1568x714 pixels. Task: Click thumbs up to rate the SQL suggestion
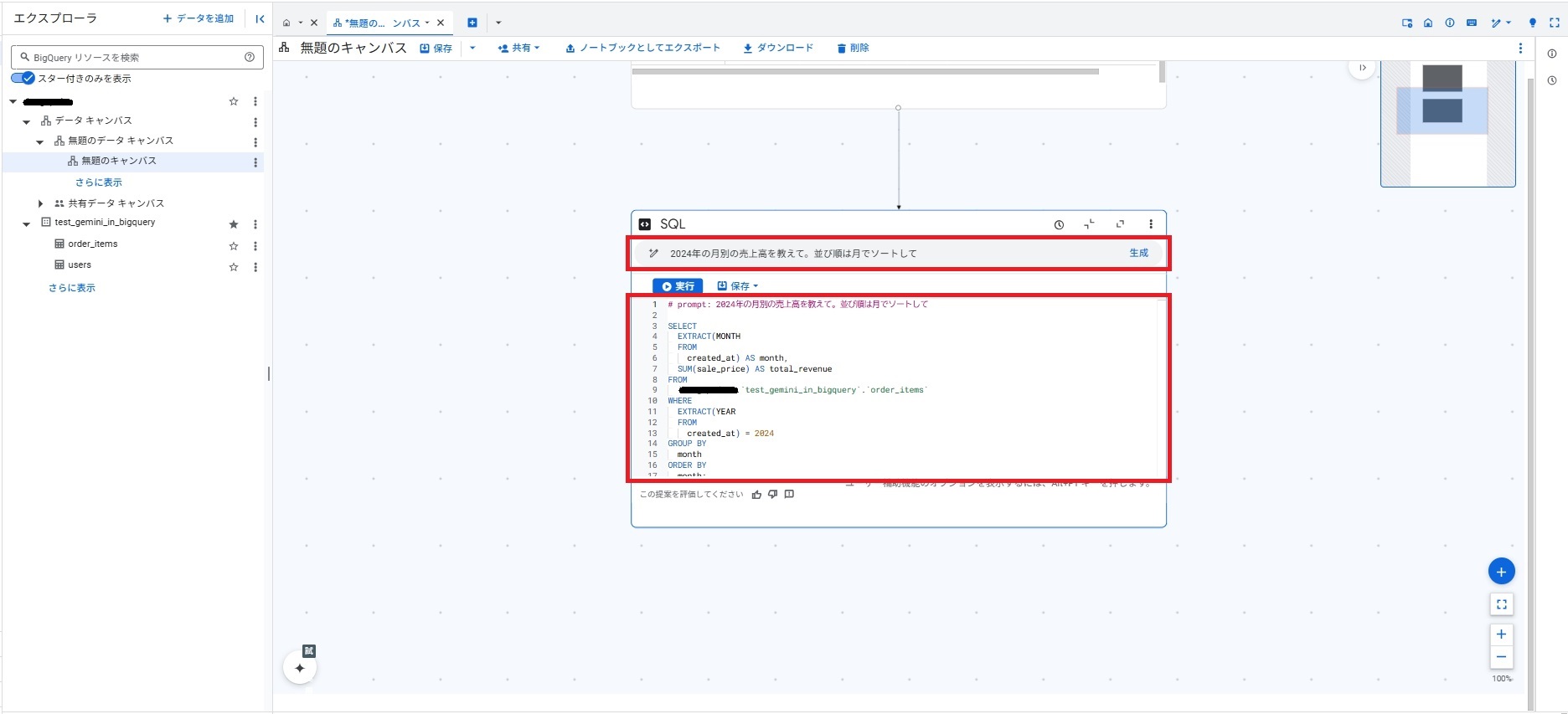(x=756, y=495)
